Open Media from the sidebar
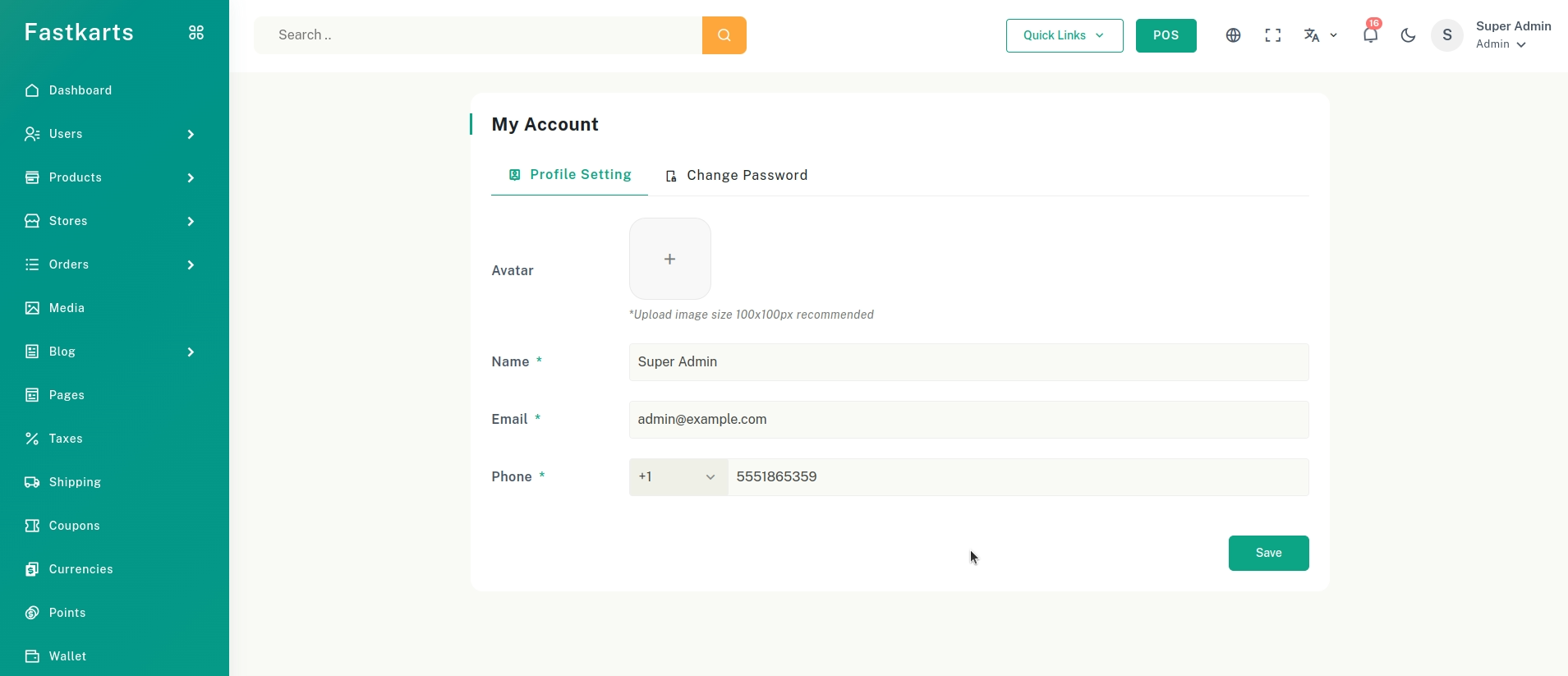 tap(67, 308)
